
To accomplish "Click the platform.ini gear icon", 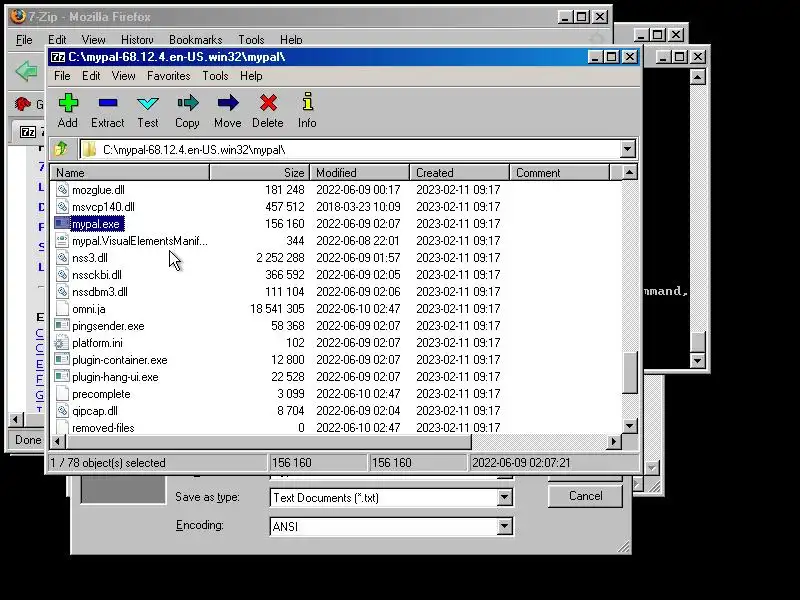I will click(62, 343).
